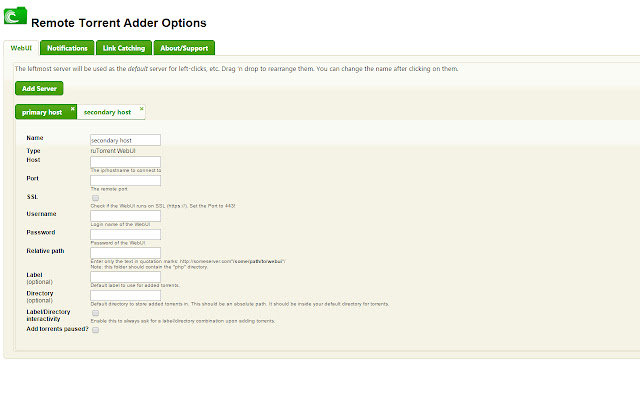Screen dimensions: 640x400
Task: Click into the Host text field
Action: [125, 161]
